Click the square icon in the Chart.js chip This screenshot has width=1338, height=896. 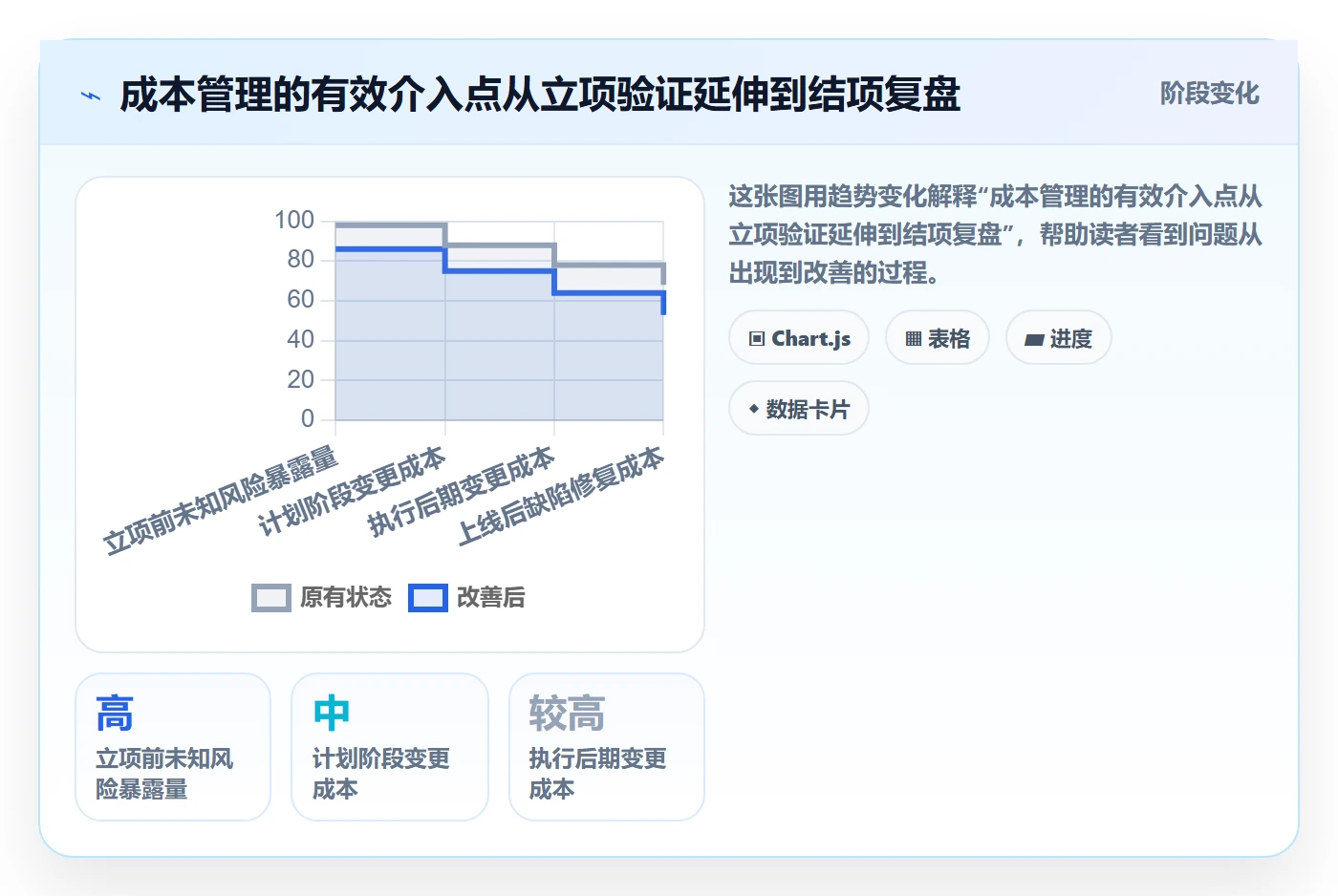pos(757,339)
